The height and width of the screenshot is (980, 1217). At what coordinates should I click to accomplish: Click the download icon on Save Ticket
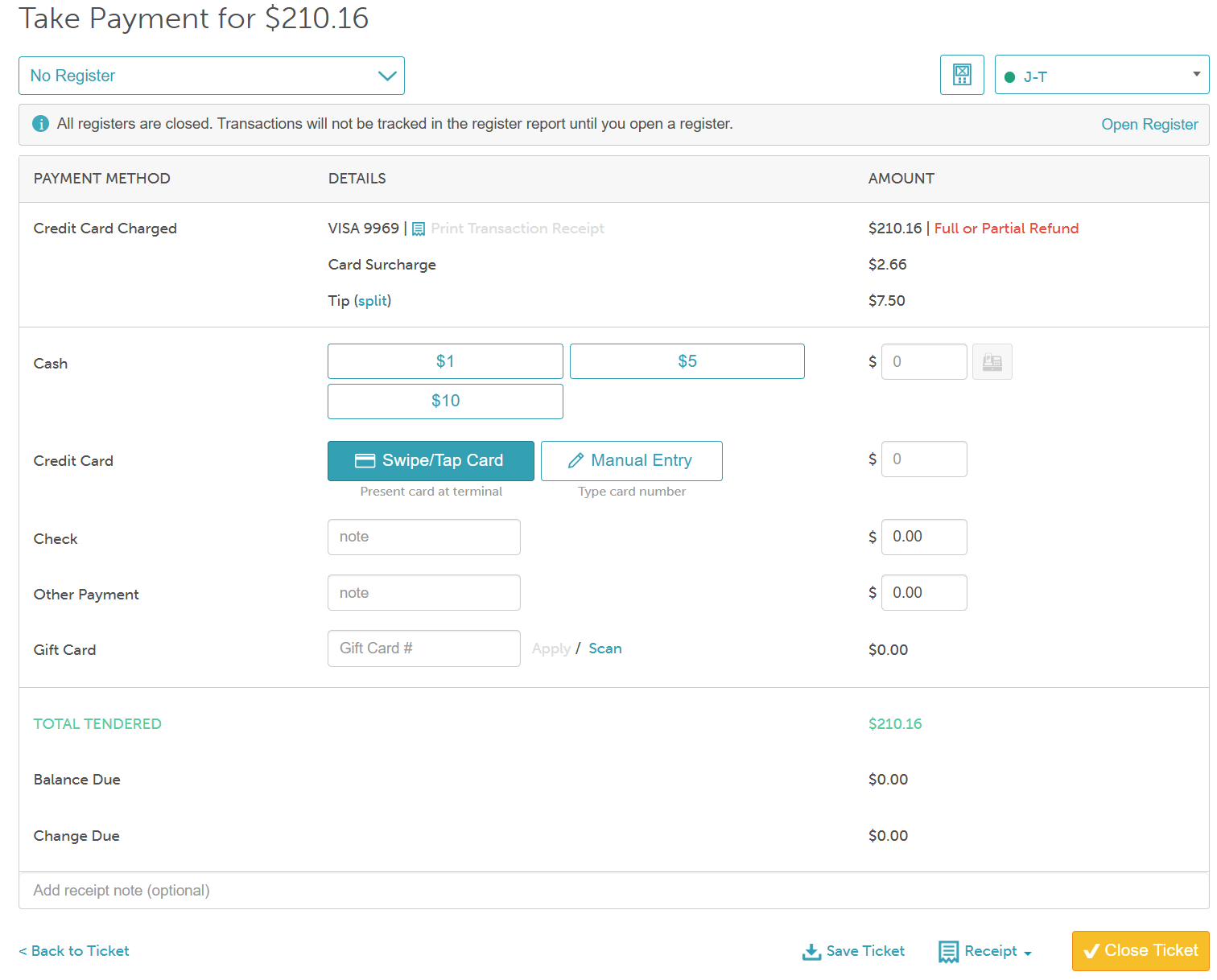click(x=811, y=952)
